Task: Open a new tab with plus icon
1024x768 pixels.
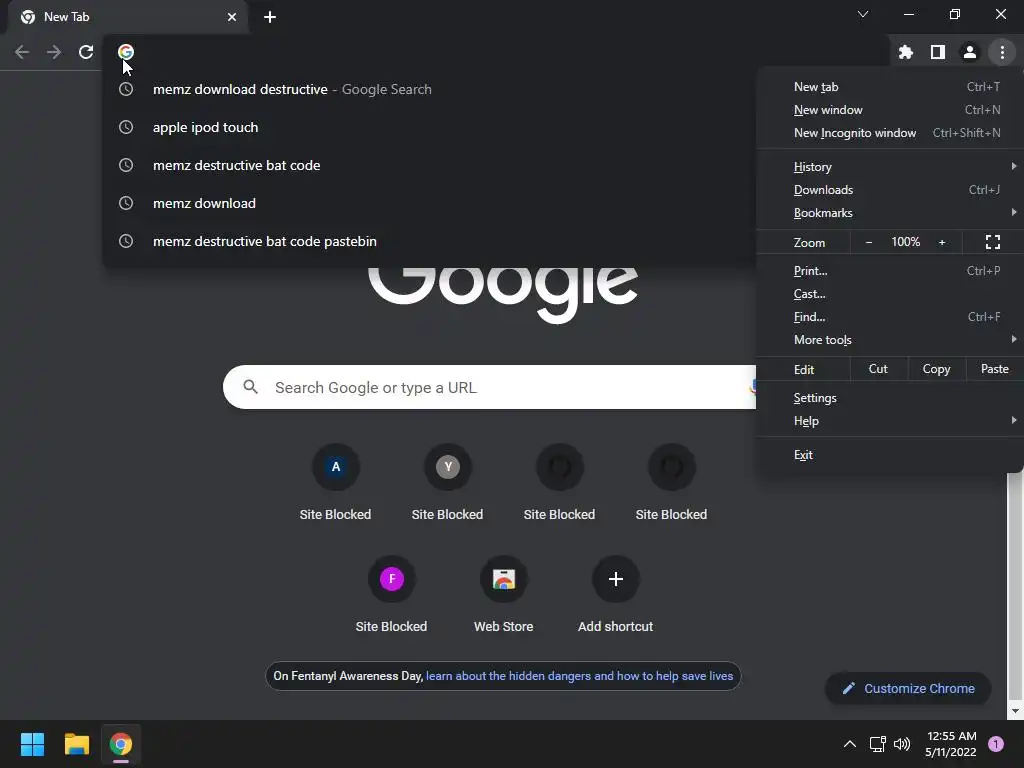Action: coord(270,17)
